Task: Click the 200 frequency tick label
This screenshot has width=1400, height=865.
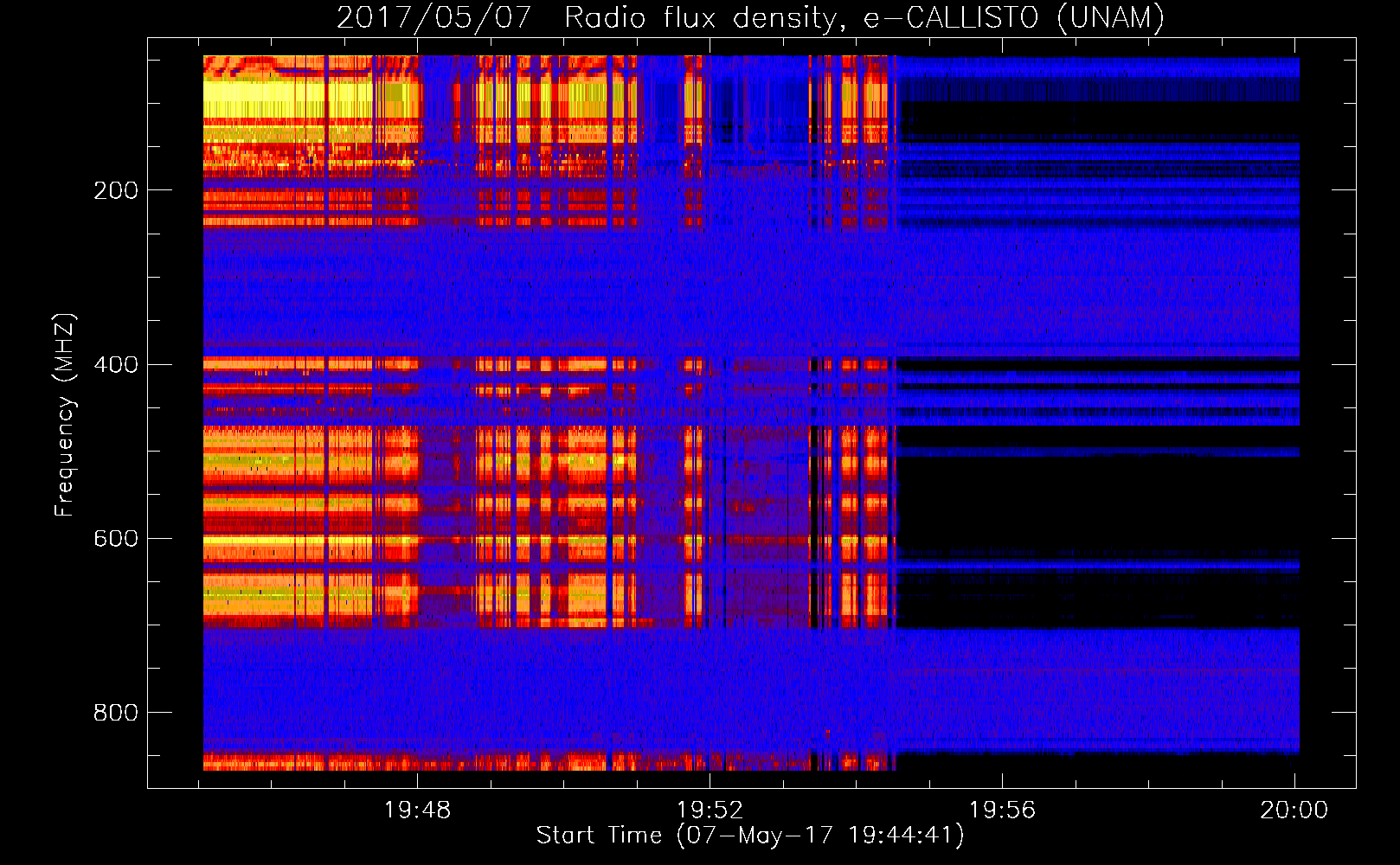Action: 116,190
